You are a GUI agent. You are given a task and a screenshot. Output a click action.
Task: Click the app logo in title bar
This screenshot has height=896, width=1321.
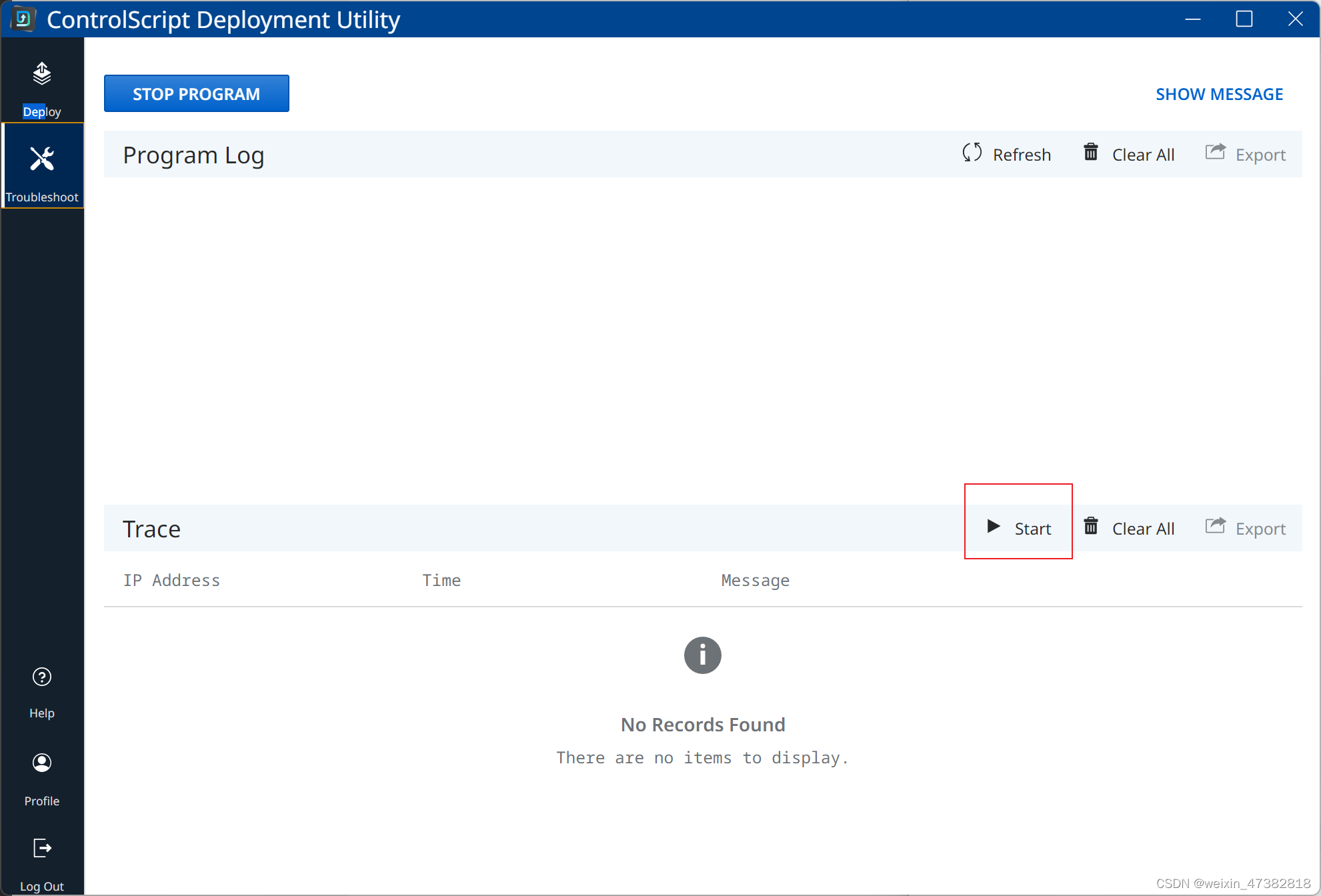(23, 19)
